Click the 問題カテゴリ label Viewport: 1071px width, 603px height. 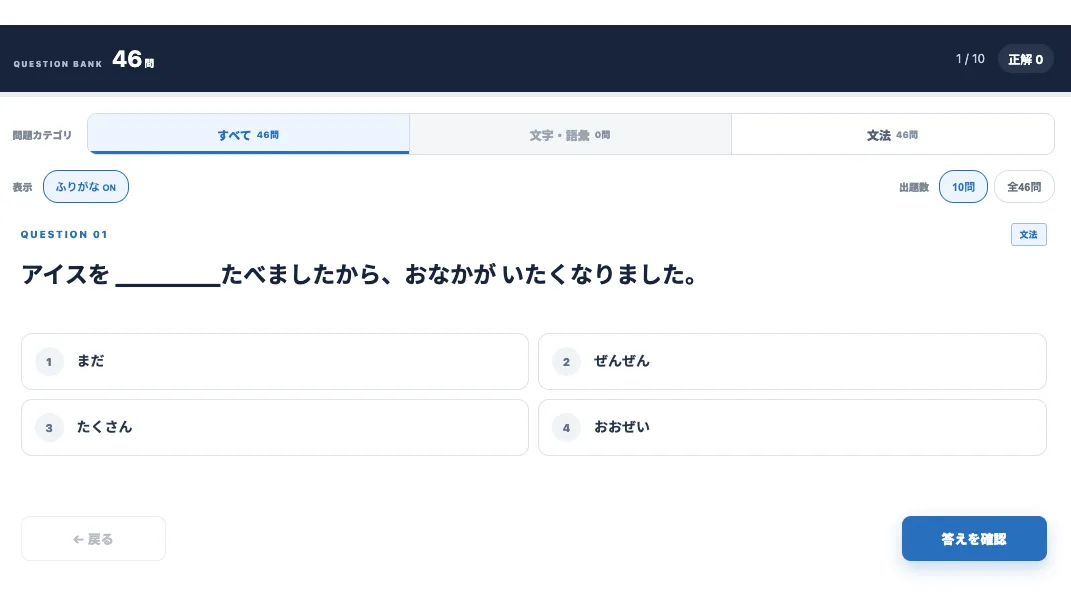tap(42, 135)
